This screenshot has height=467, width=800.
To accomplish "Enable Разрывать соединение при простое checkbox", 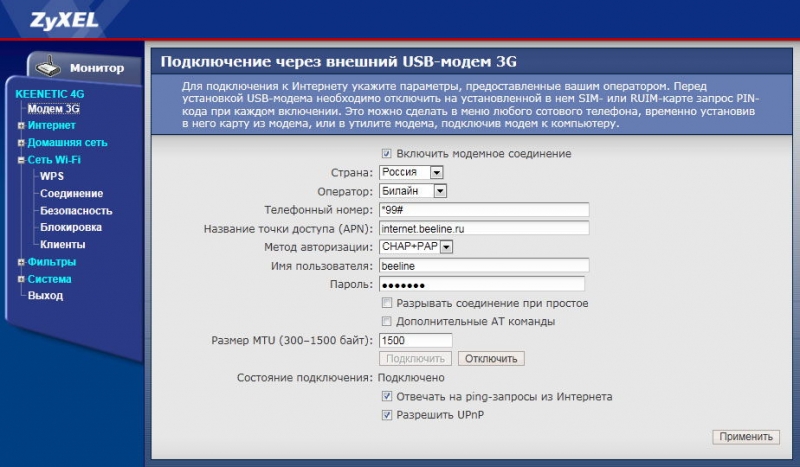I will (387, 303).
